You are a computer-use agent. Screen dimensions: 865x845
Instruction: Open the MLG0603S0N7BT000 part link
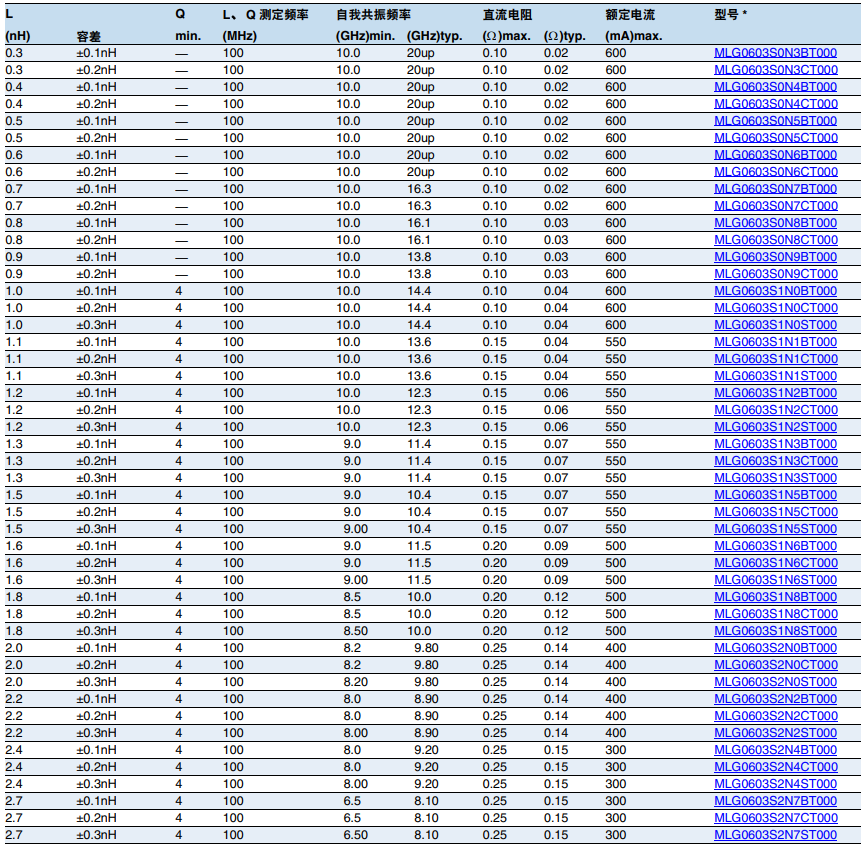click(x=775, y=189)
